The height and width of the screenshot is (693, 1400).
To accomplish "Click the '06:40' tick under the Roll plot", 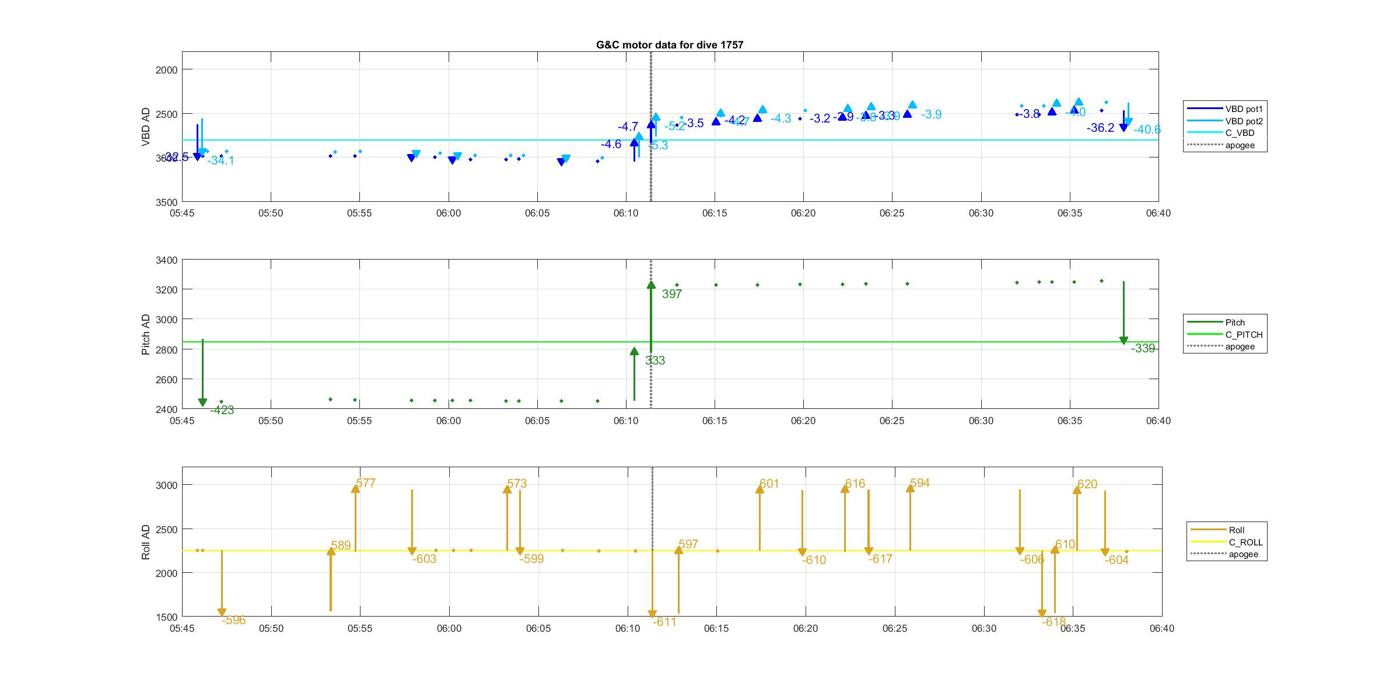I will point(1161,628).
